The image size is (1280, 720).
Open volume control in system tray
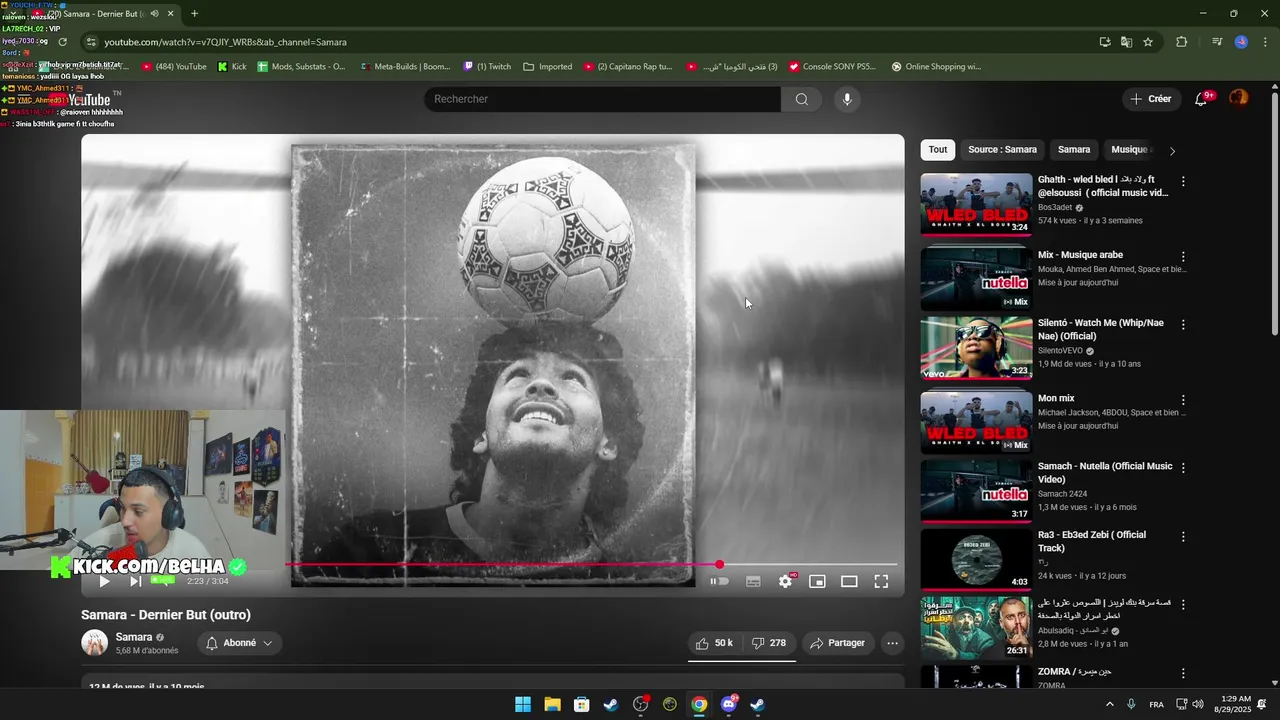click(1197, 705)
